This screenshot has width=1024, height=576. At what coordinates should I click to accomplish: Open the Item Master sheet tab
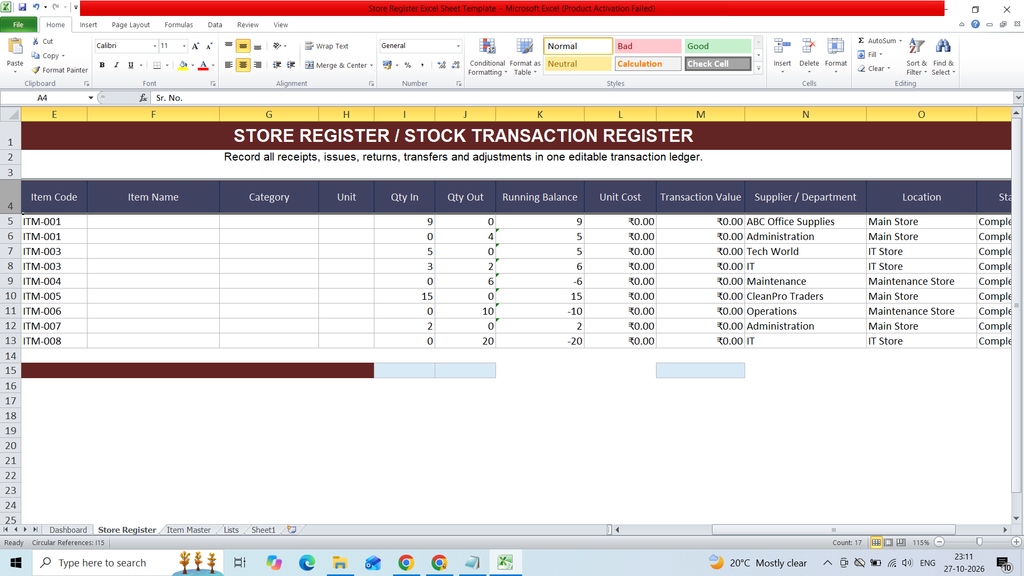pos(189,530)
